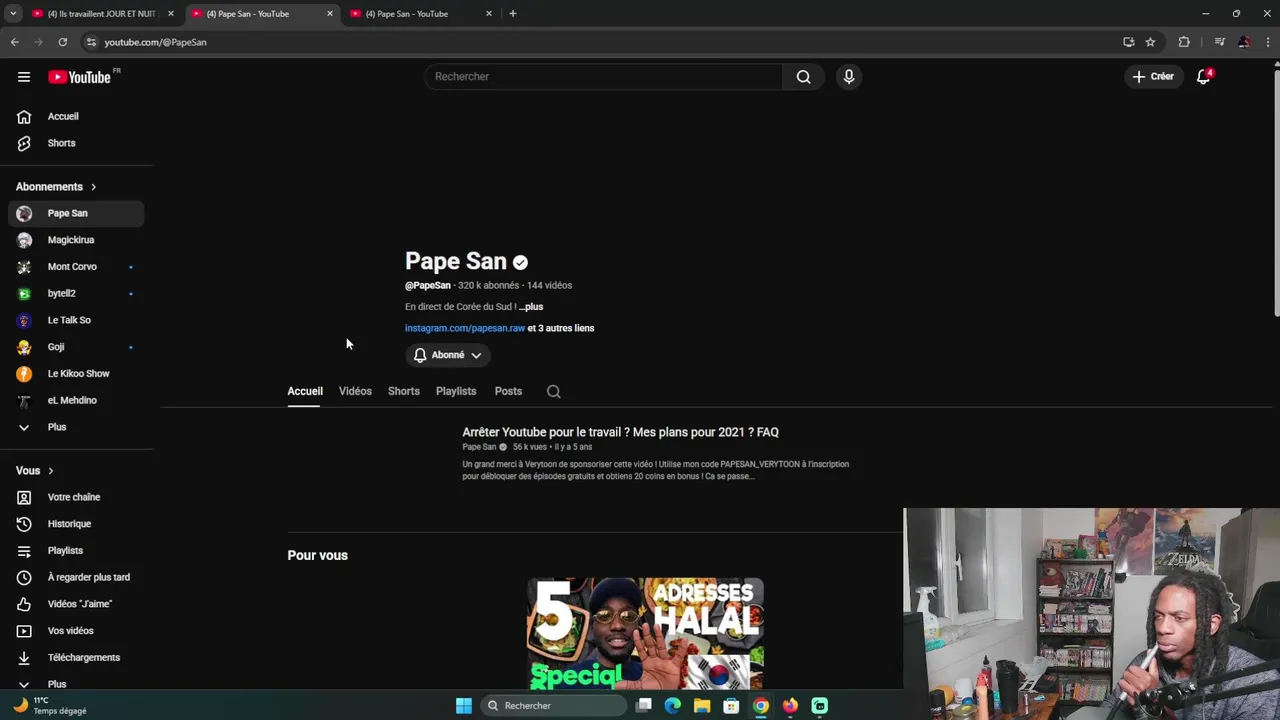
Task: Open Le Kikoo Show channel in sidebar
Action: [76, 373]
